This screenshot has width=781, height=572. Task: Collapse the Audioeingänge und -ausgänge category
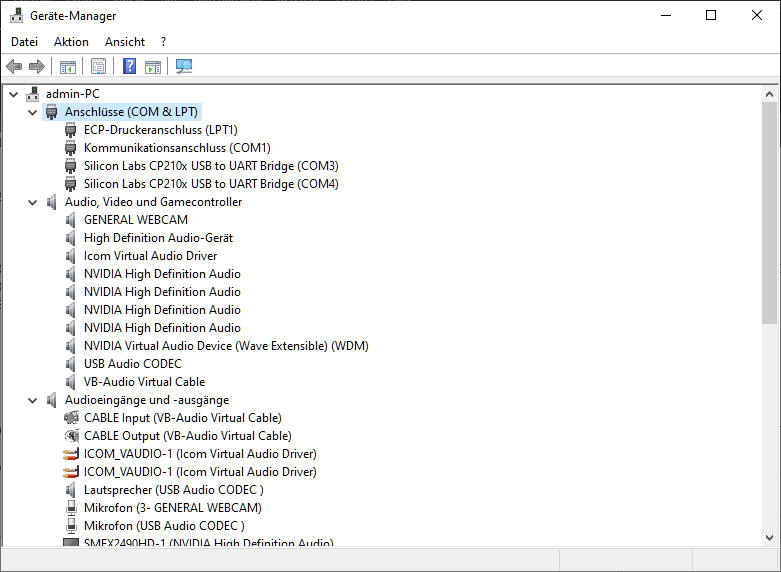(32, 400)
